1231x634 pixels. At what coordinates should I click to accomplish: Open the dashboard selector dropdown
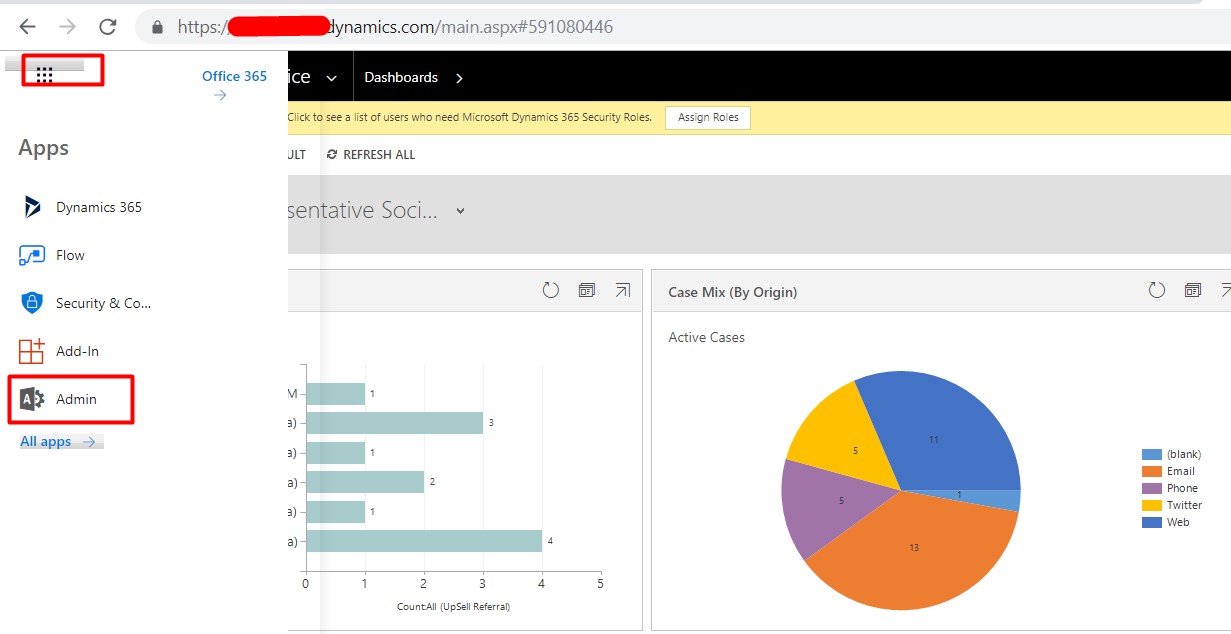[x=459, y=211]
